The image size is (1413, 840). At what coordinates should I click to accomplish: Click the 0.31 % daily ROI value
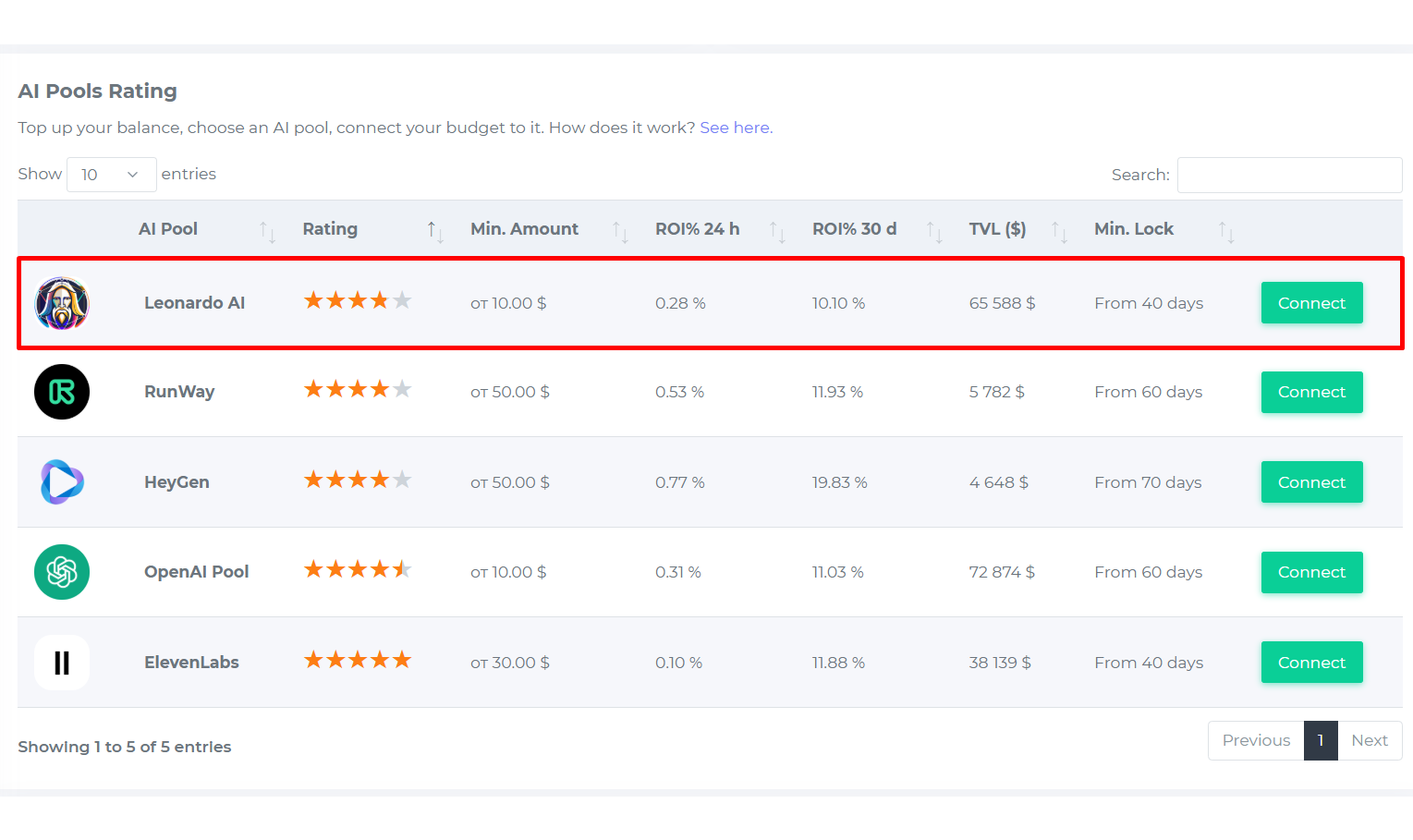coord(677,572)
